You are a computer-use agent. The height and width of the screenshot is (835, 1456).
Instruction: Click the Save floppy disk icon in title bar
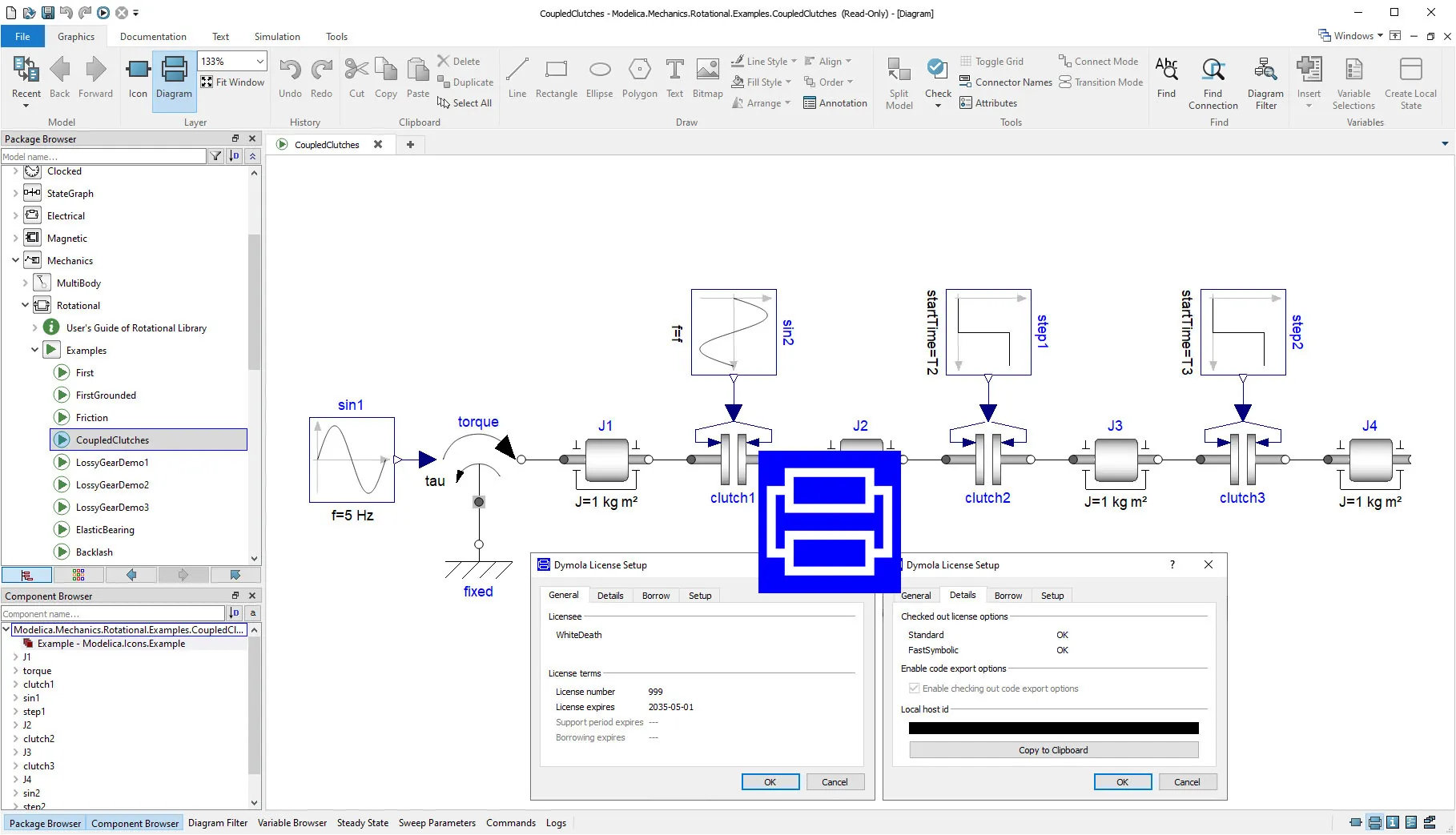[48, 13]
